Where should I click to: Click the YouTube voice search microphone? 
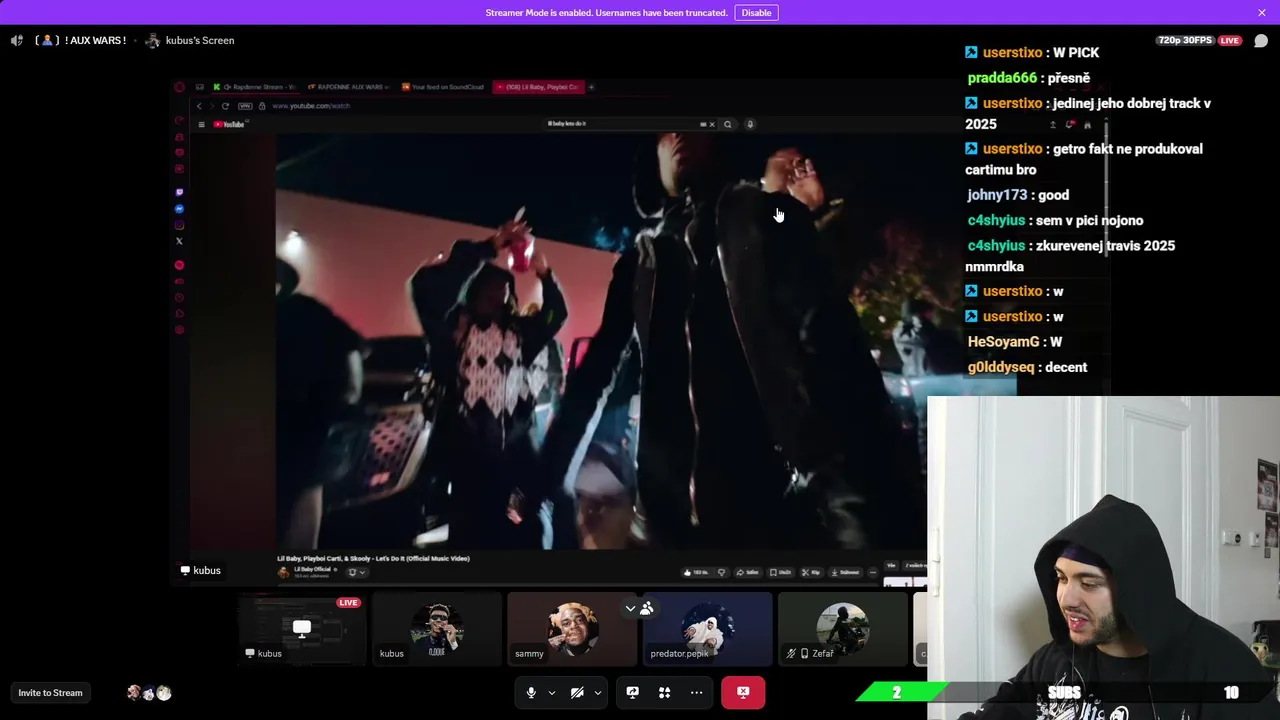(x=750, y=124)
